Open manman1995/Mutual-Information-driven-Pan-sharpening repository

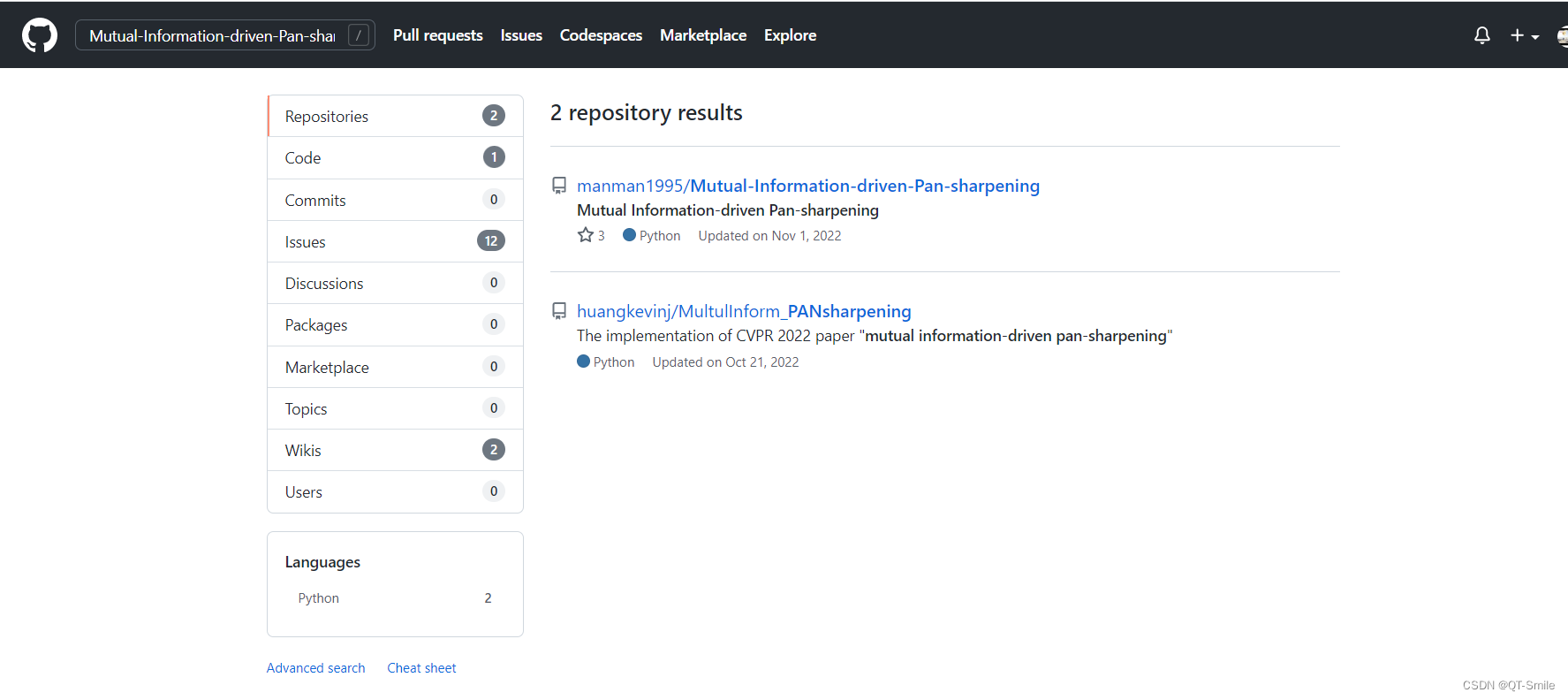coord(808,186)
